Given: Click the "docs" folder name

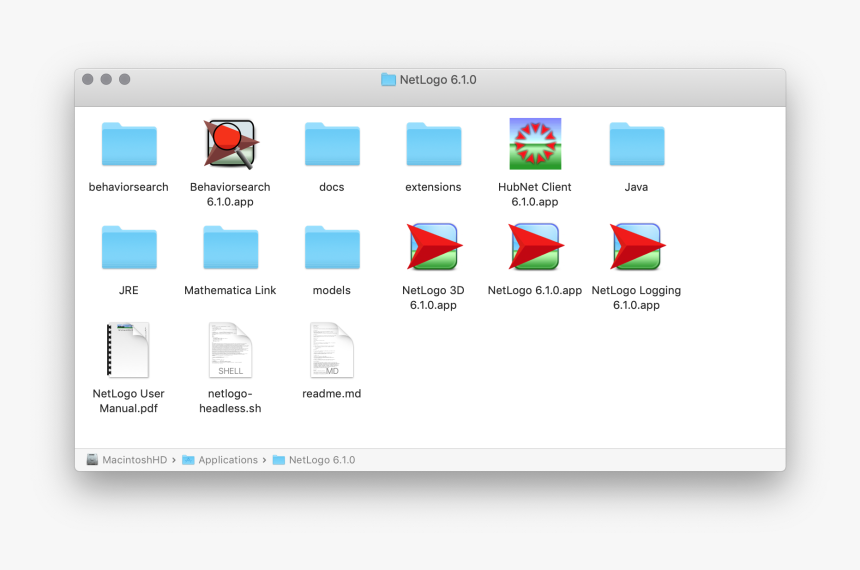Looking at the screenshot, I should [332, 187].
